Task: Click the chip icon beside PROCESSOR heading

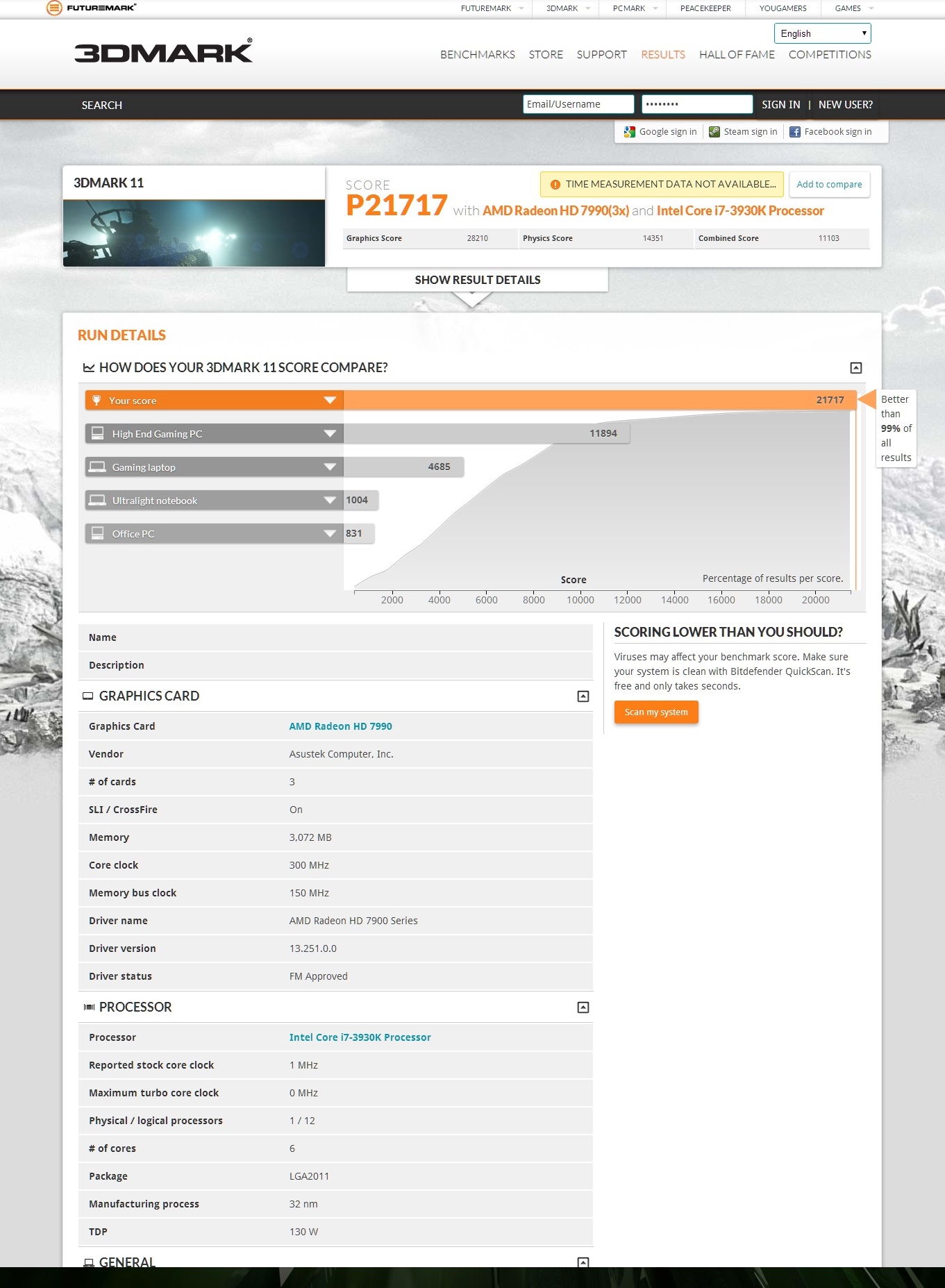Action: coord(89,1007)
